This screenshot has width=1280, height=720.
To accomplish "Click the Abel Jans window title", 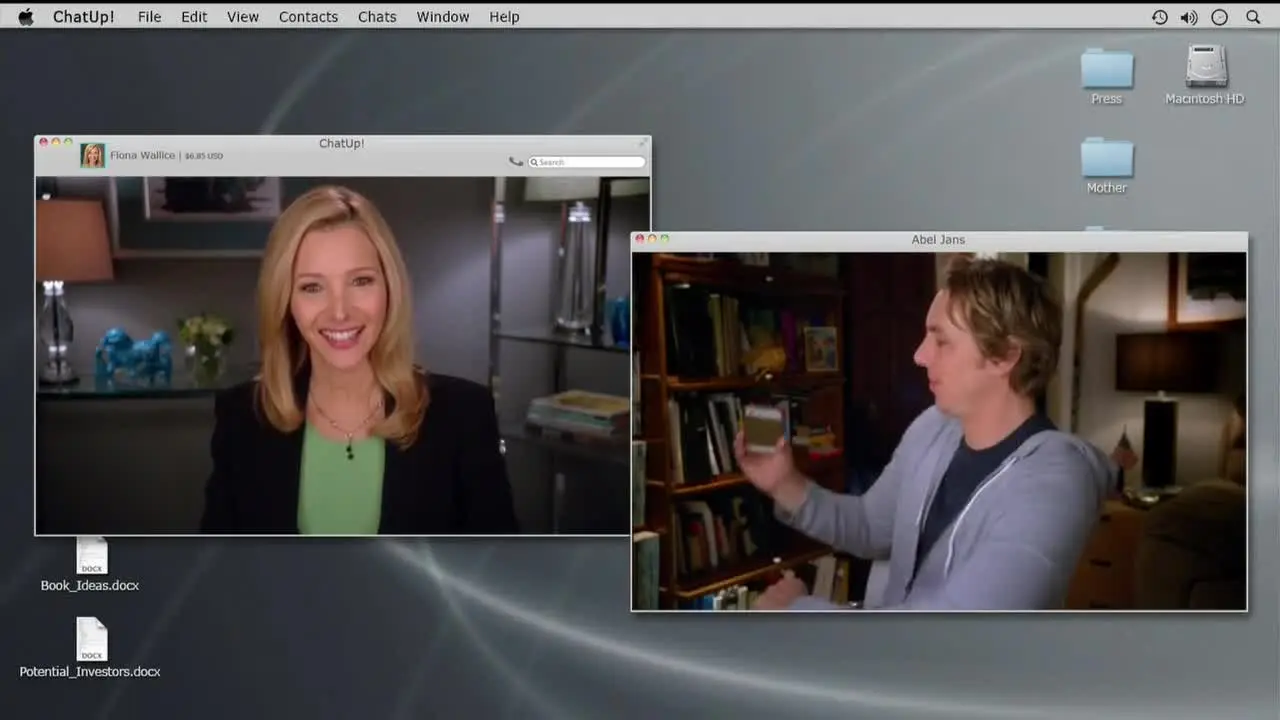I will [938, 240].
